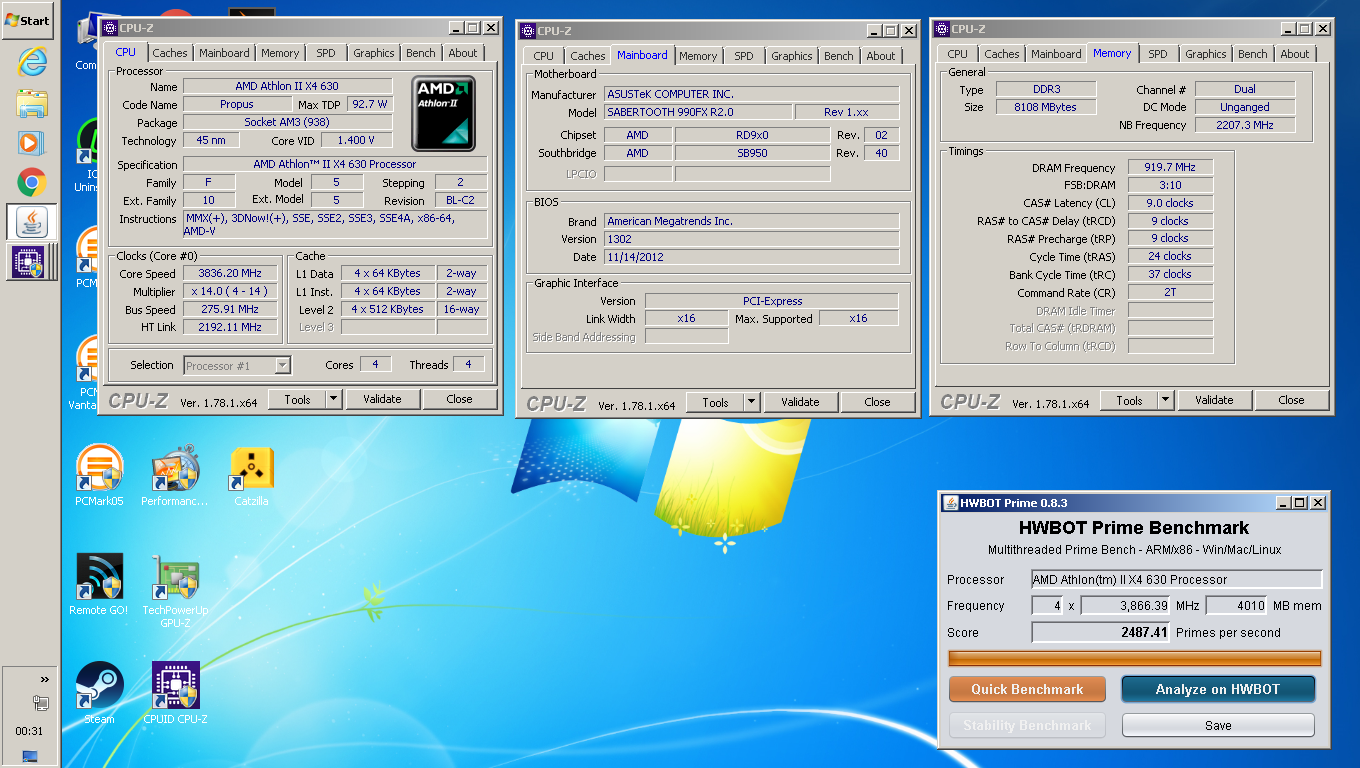Click BIOS Date value 11/14/2012
This screenshot has width=1360, height=768.
click(751, 257)
